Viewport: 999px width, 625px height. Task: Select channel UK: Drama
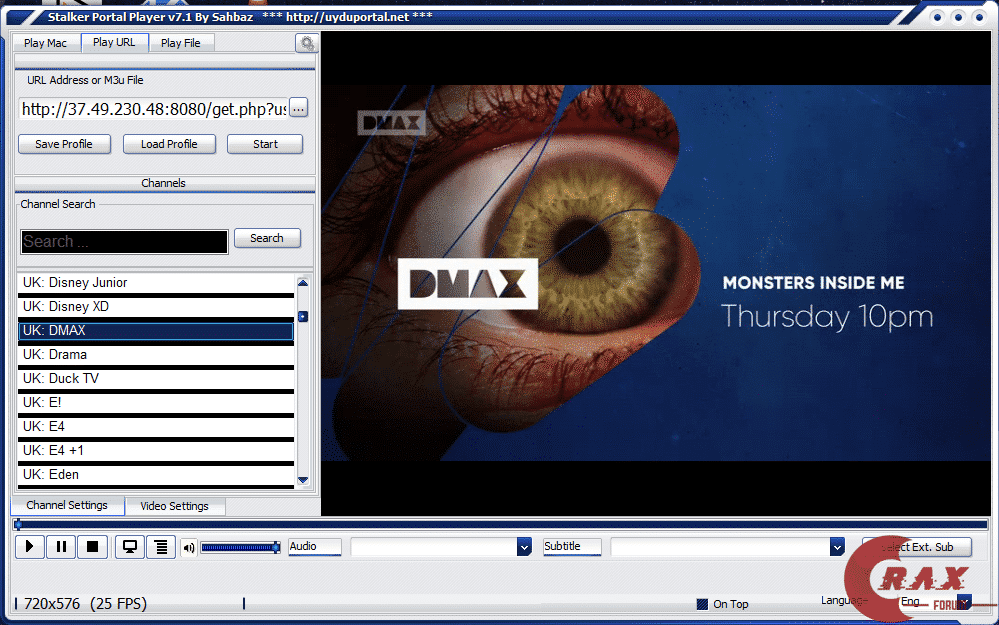pyautogui.click(x=156, y=355)
